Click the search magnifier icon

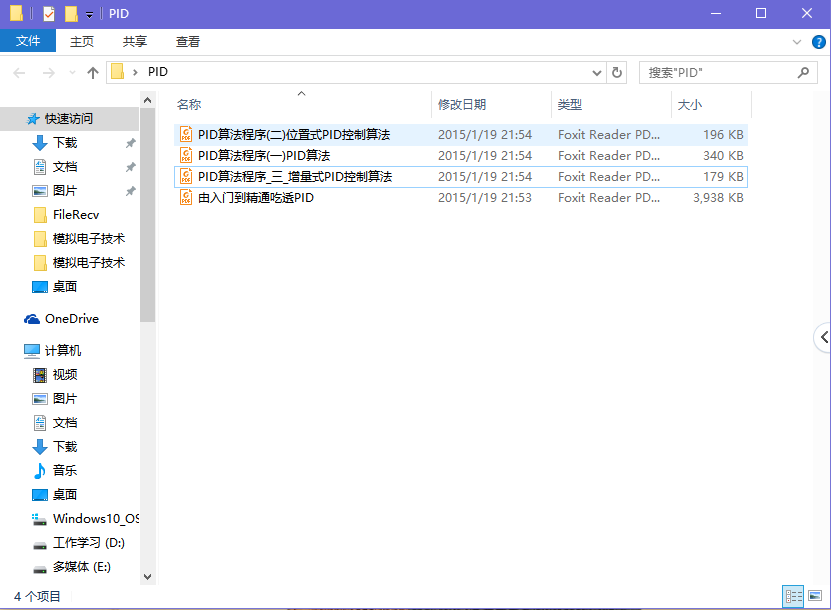click(803, 73)
